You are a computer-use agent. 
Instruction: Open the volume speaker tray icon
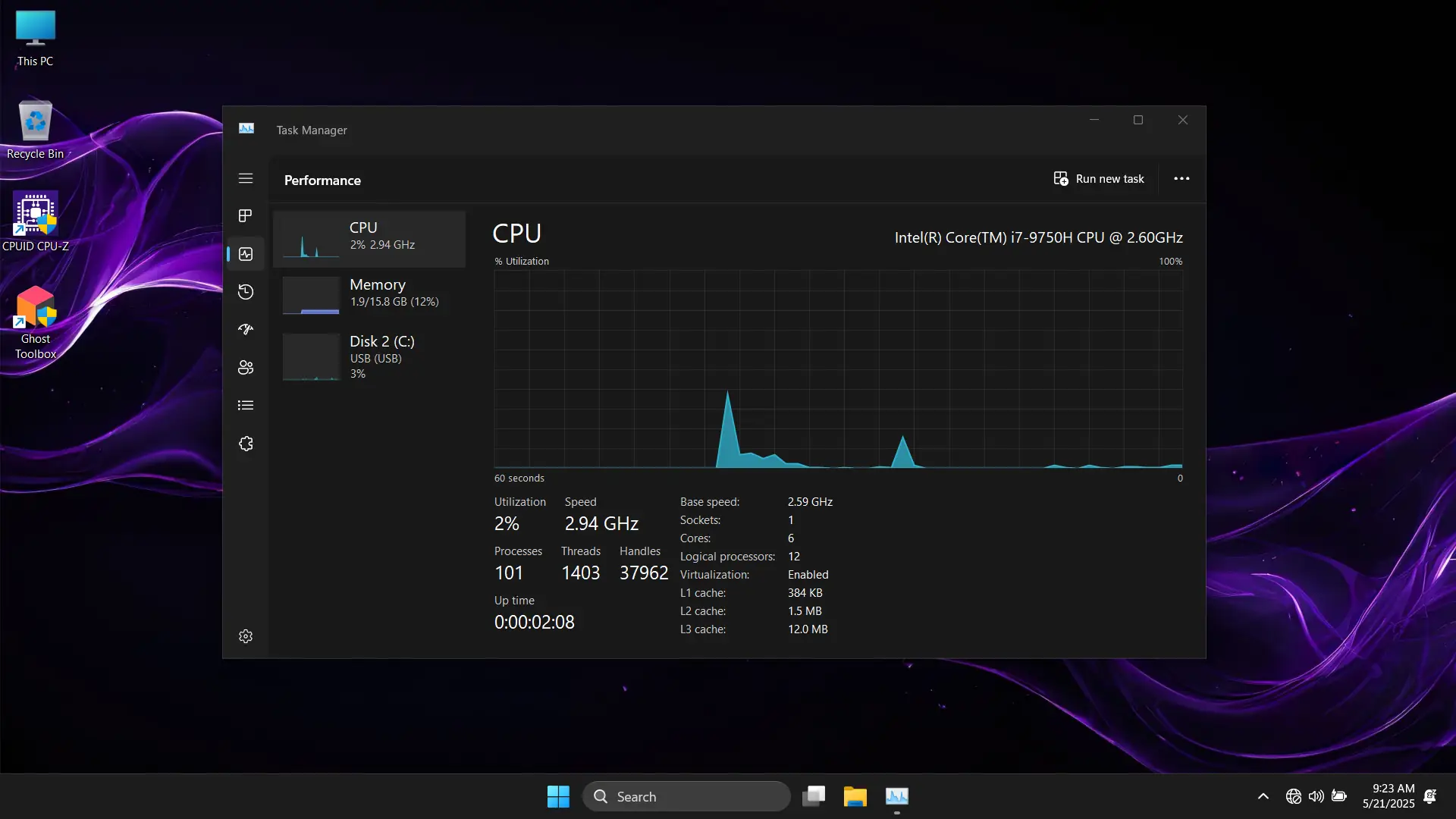tap(1316, 796)
